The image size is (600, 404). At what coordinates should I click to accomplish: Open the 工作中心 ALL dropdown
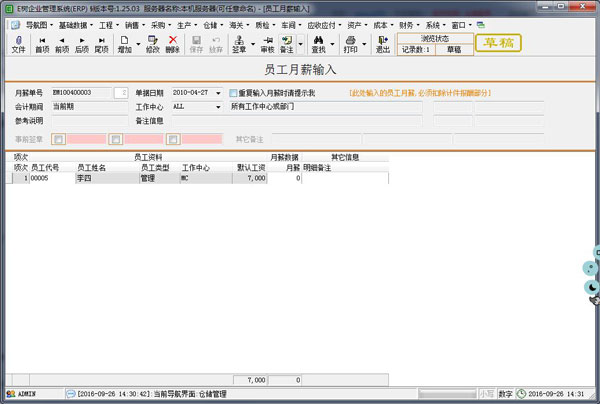coord(218,107)
